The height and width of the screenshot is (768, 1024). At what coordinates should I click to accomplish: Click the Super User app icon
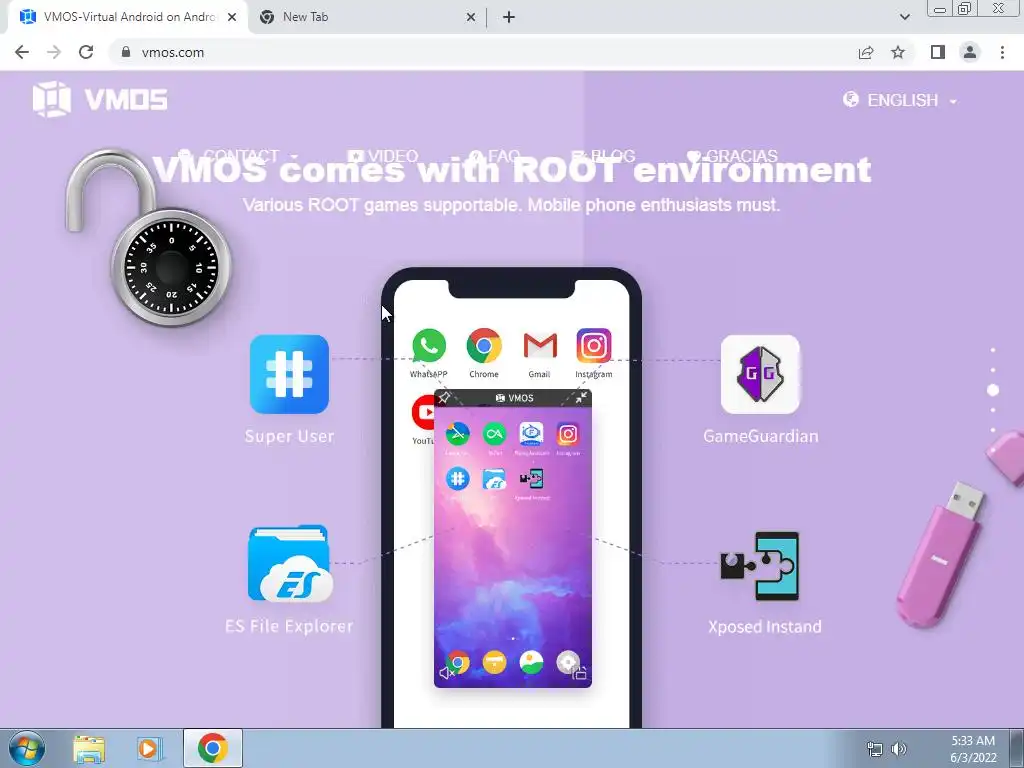289,374
